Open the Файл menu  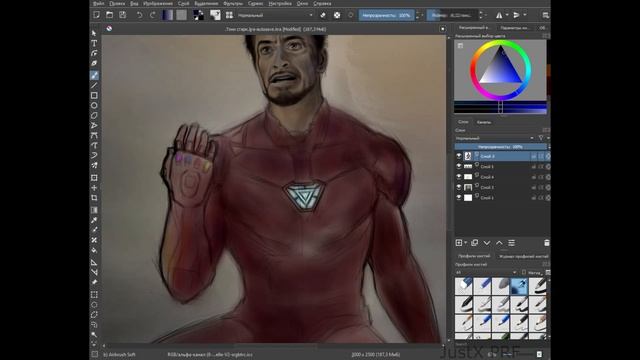(x=98, y=3)
